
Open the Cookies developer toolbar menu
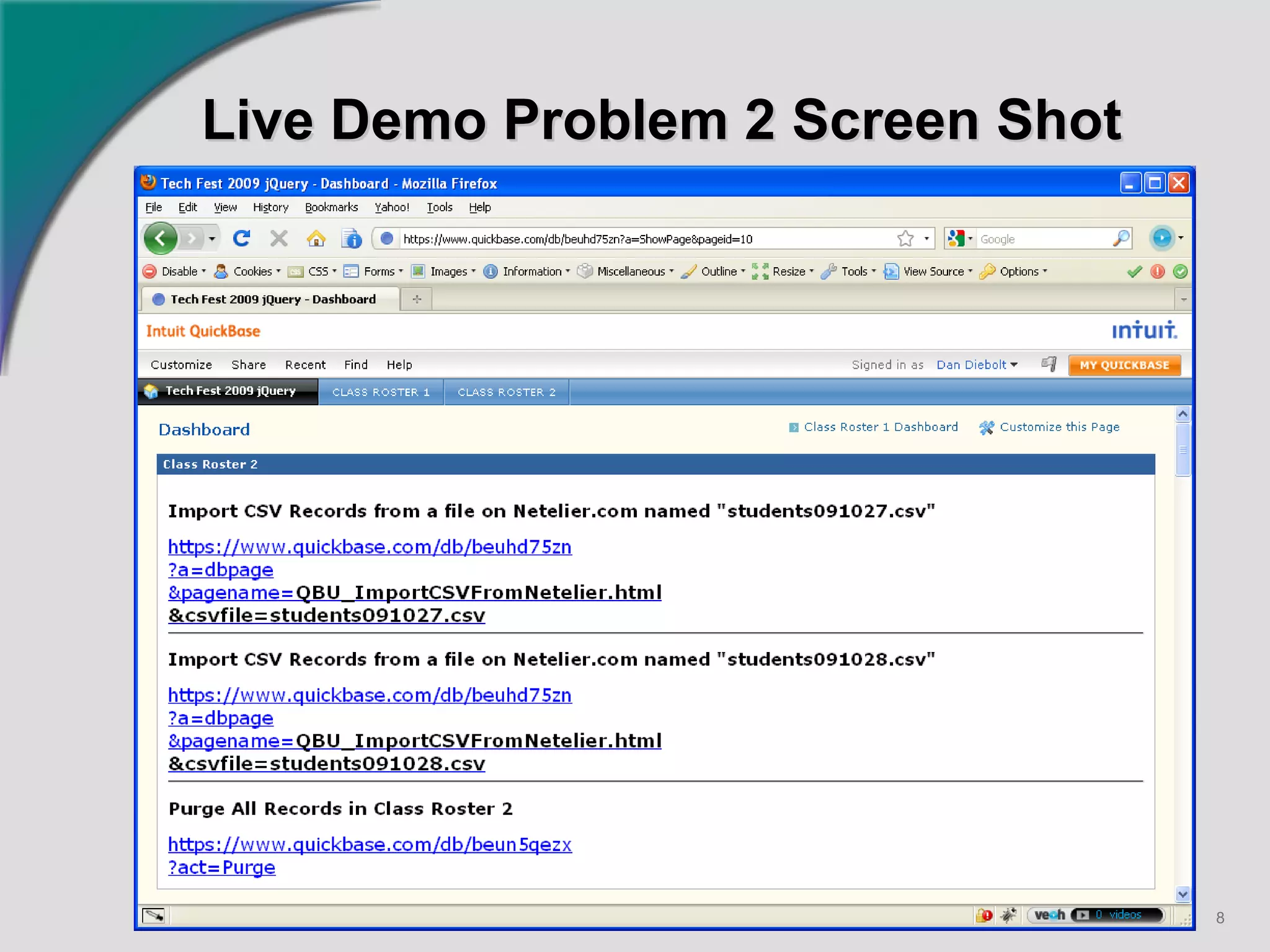[247, 271]
